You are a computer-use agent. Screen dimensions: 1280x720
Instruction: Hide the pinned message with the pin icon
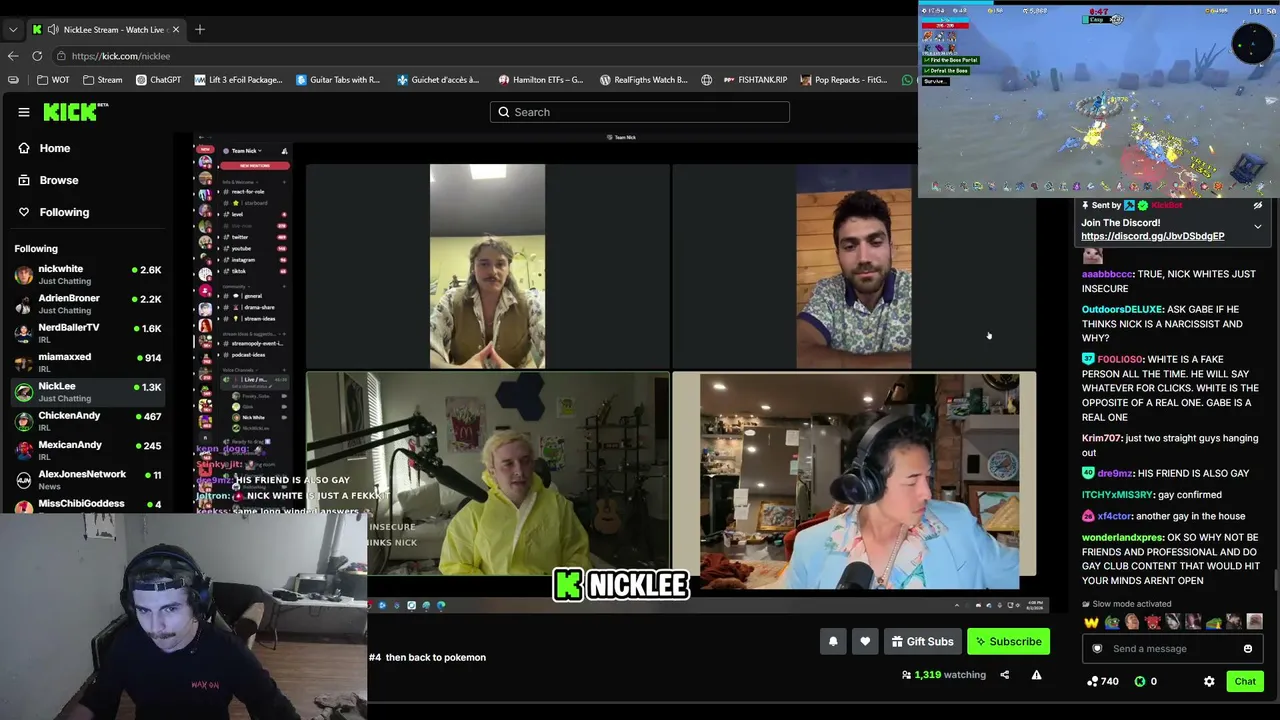[1258, 206]
